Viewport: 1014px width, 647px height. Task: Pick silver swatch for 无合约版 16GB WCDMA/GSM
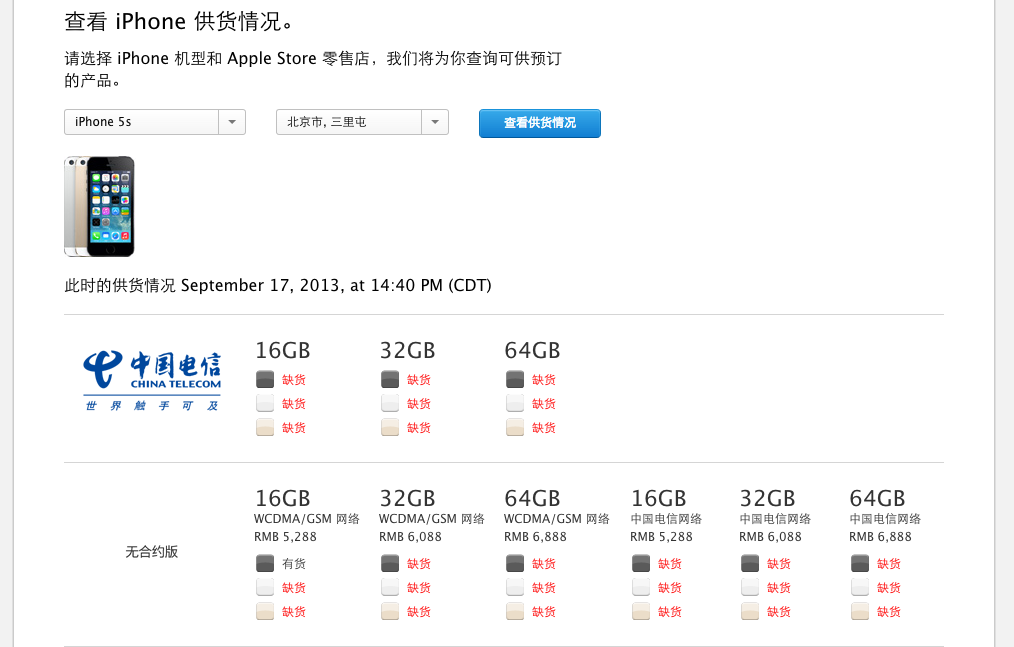point(265,587)
